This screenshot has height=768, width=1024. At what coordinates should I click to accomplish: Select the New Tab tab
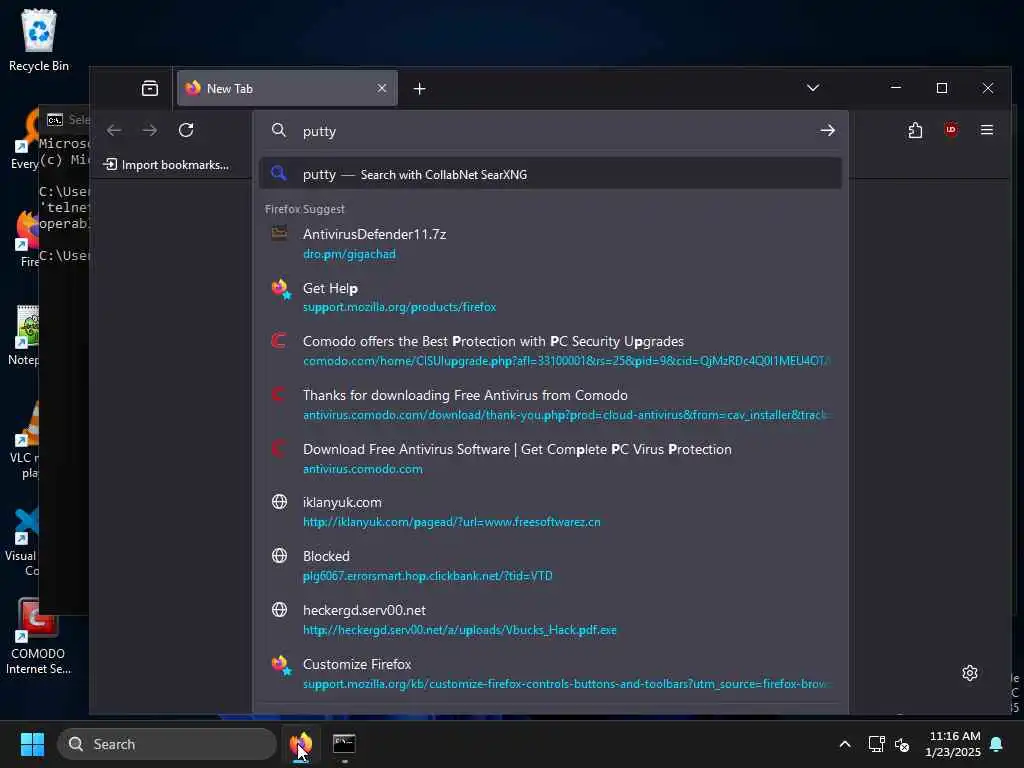pyautogui.click(x=287, y=88)
